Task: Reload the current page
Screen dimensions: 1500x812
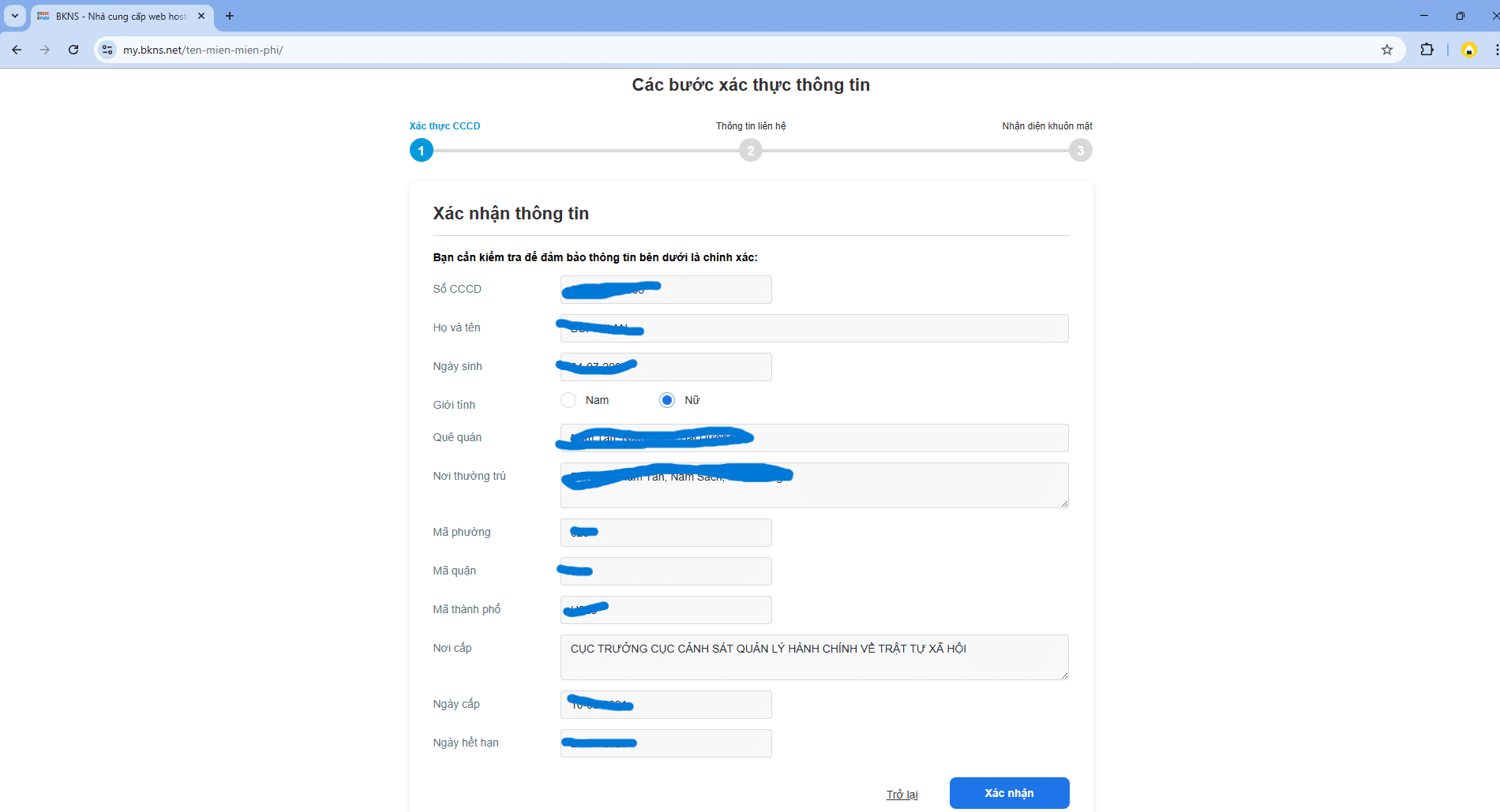Action: point(73,50)
